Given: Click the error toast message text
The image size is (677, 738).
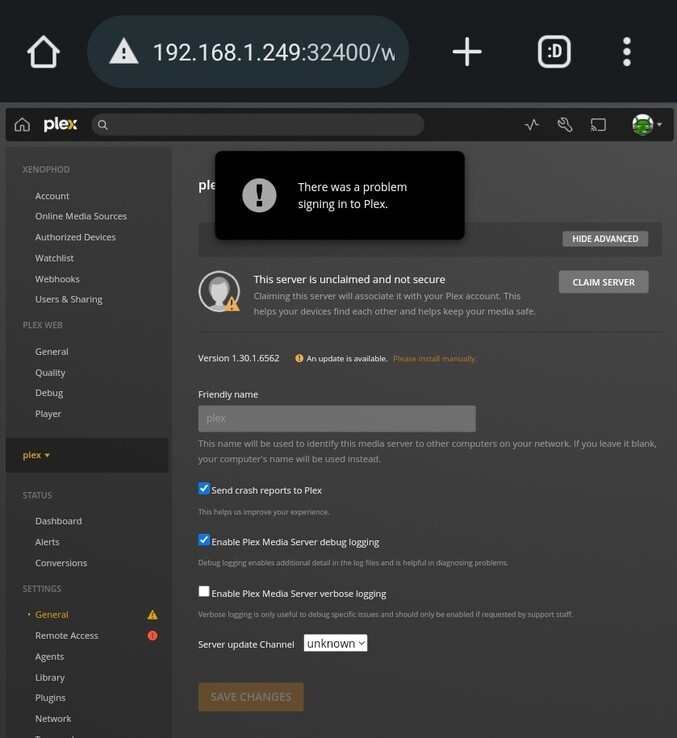Looking at the screenshot, I should coord(352,195).
